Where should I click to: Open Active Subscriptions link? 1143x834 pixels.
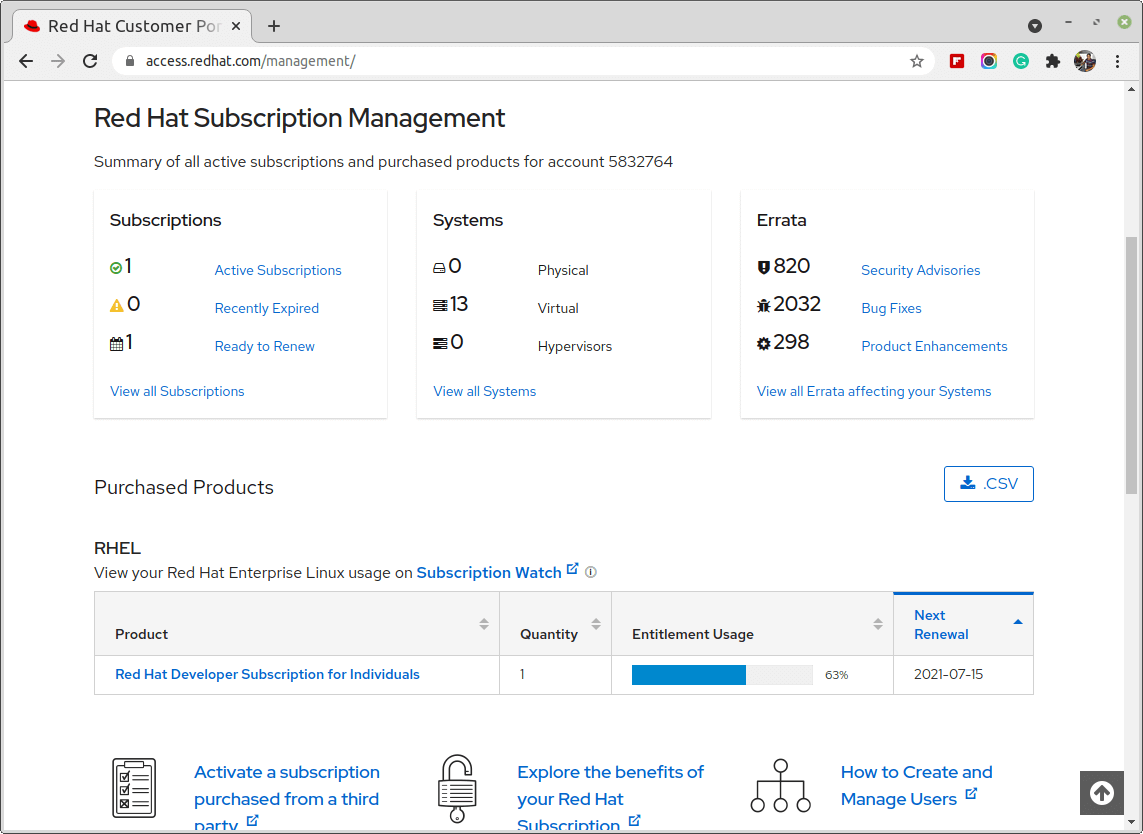pos(278,270)
